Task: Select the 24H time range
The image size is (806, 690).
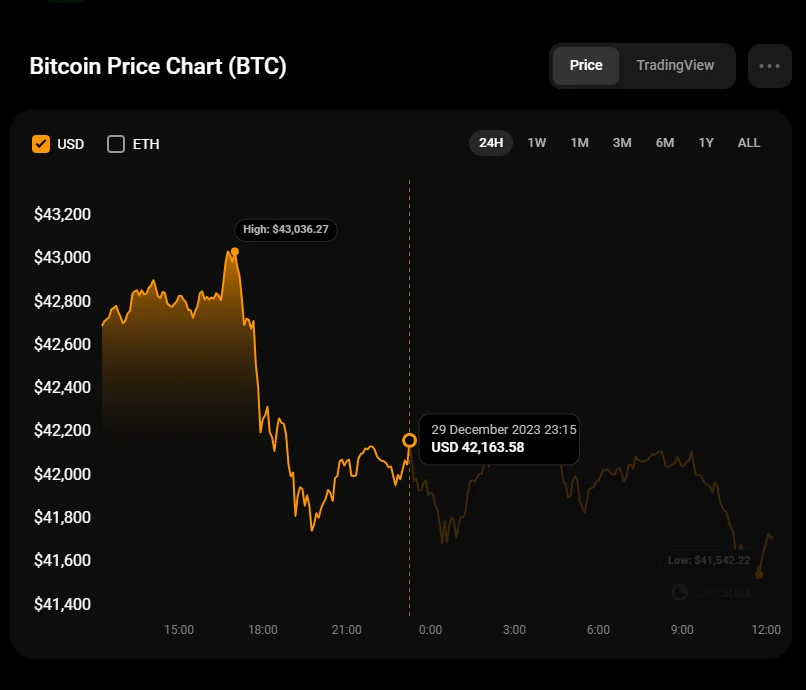Action: coord(491,143)
